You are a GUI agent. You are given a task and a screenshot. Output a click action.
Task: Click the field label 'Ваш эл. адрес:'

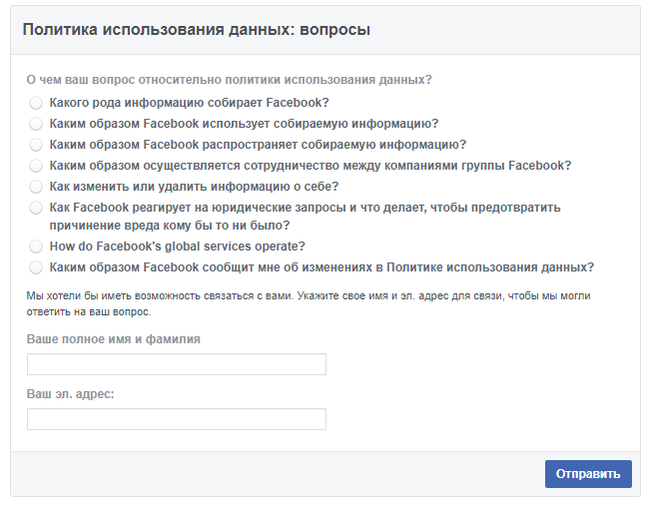pyautogui.click(x=70, y=394)
